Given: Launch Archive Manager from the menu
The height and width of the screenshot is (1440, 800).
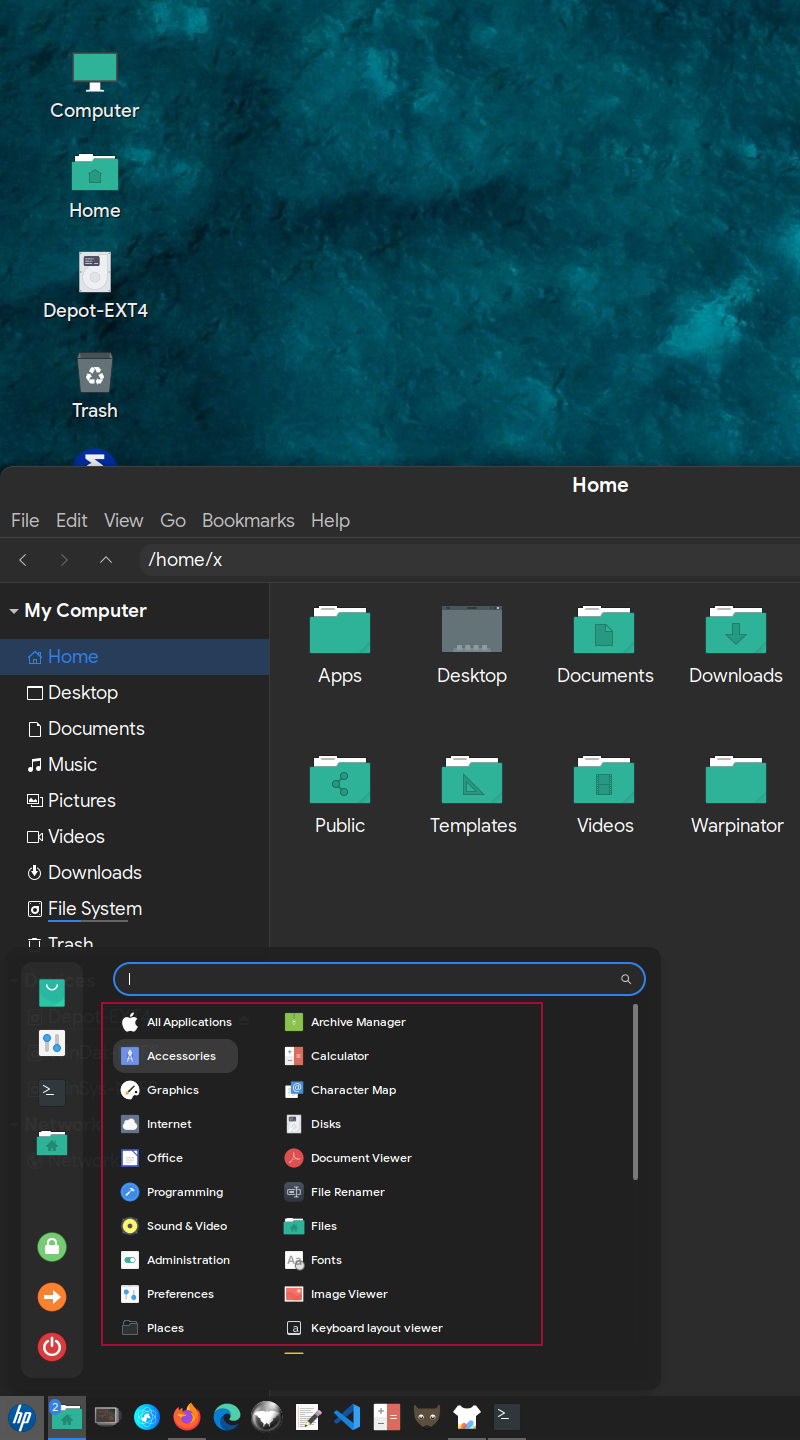Looking at the screenshot, I should pyautogui.click(x=358, y=1021).
